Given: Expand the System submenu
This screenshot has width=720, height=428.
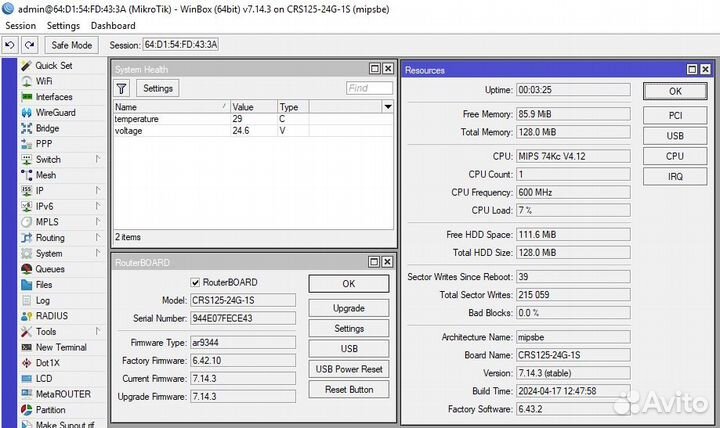Looking at the screenshot, I should click(x=98, y=253).
